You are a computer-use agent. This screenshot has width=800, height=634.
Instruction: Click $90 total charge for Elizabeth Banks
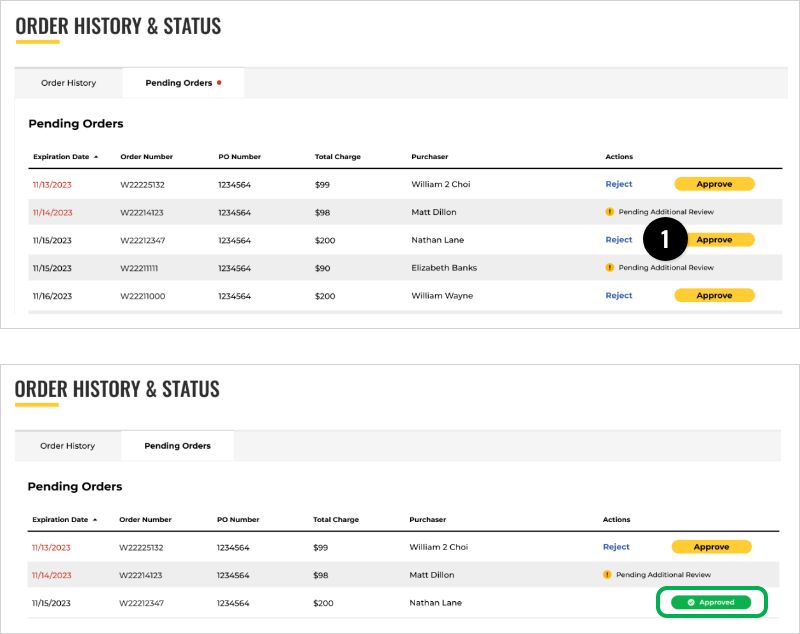[x=322, y=268]
